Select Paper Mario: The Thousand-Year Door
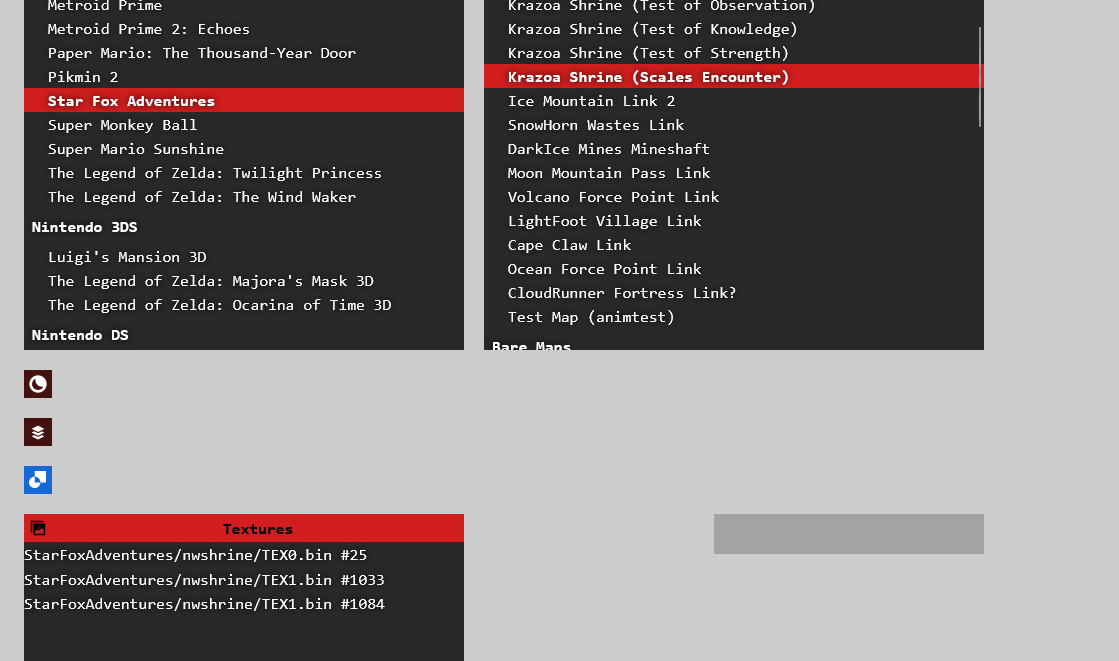The width and height of the screenshot is (1119, 661). click(244, 53)
